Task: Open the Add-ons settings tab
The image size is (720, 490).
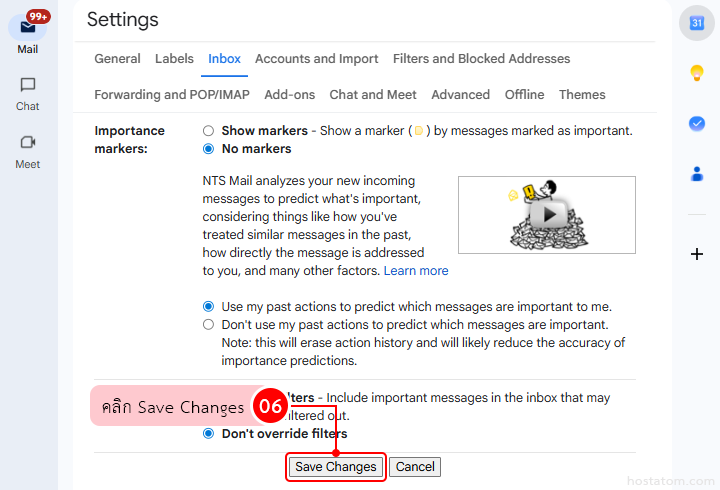Action: pos(289,95)
